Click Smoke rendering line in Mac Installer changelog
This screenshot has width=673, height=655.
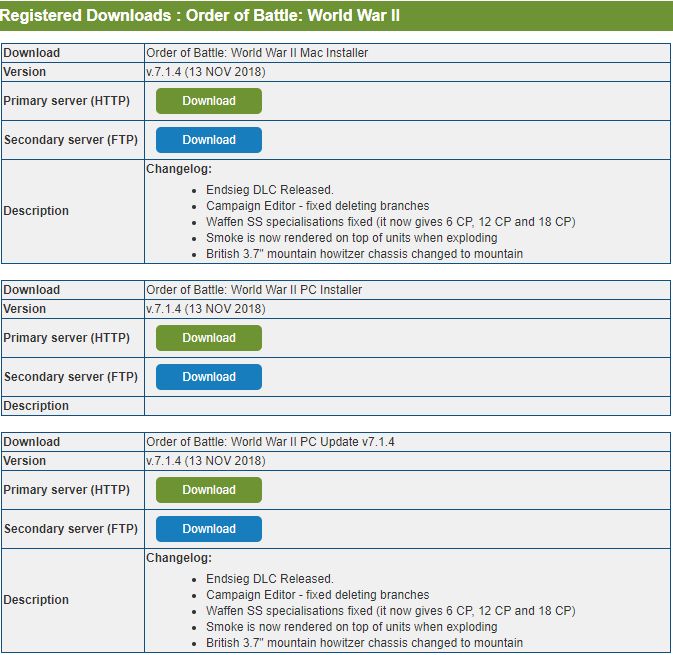pyautogui.click(x=352, y=237)
